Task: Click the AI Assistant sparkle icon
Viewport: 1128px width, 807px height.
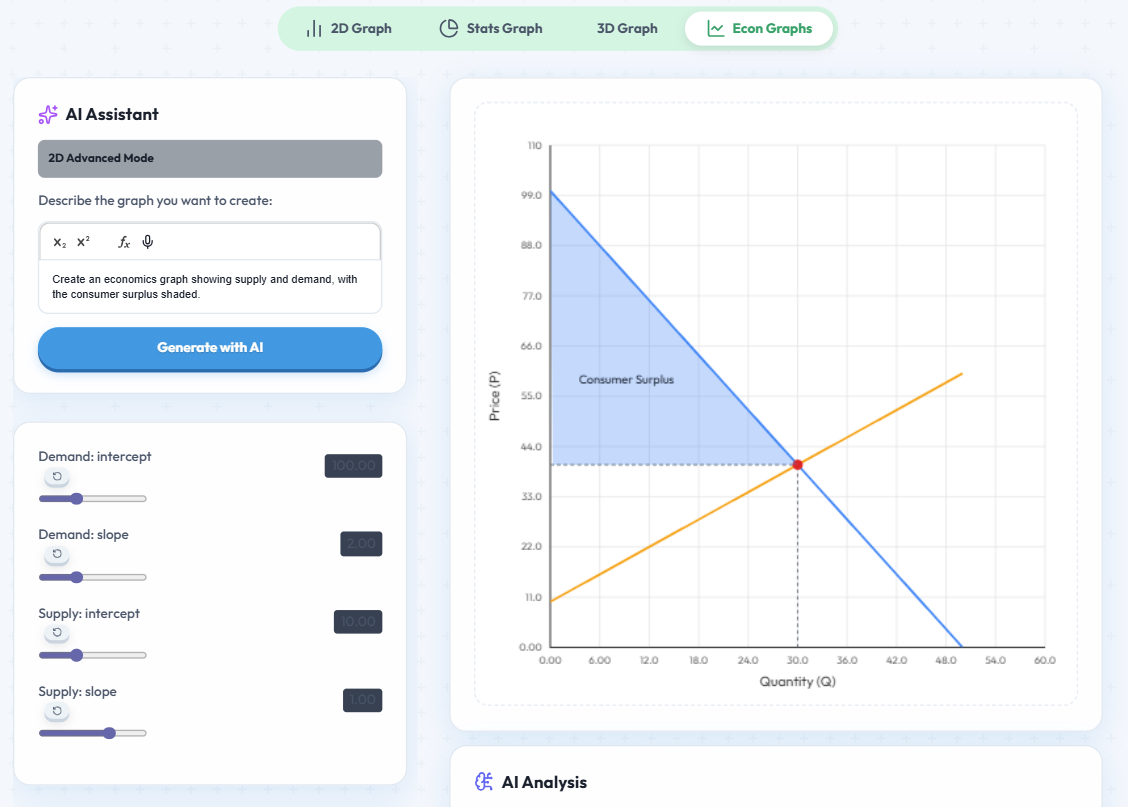Action: point(47,114)
